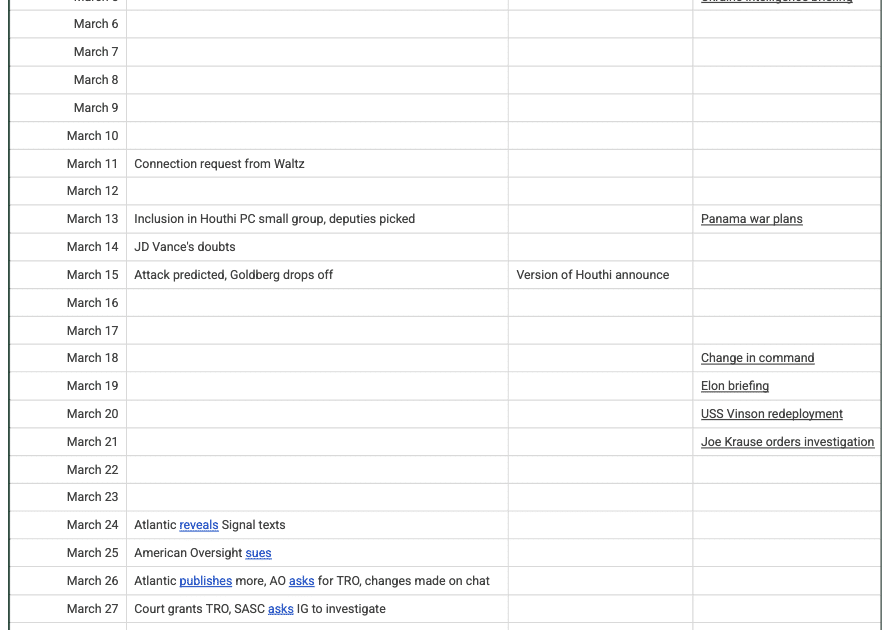Open the "asks" link after SASC
This screenshot has width=896, height=630.
(280, 609)
